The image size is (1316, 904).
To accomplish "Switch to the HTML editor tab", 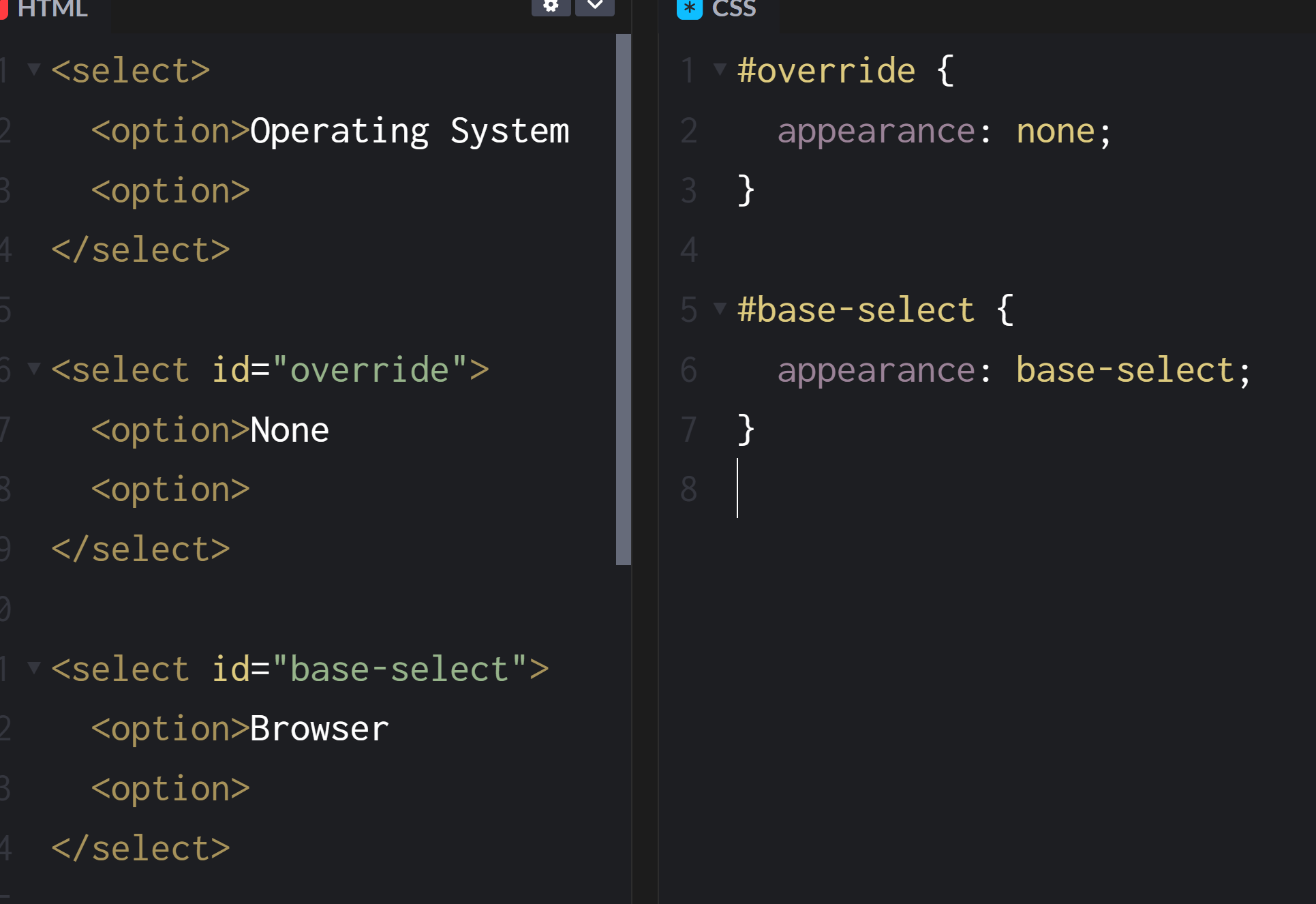I will (52, 10).
